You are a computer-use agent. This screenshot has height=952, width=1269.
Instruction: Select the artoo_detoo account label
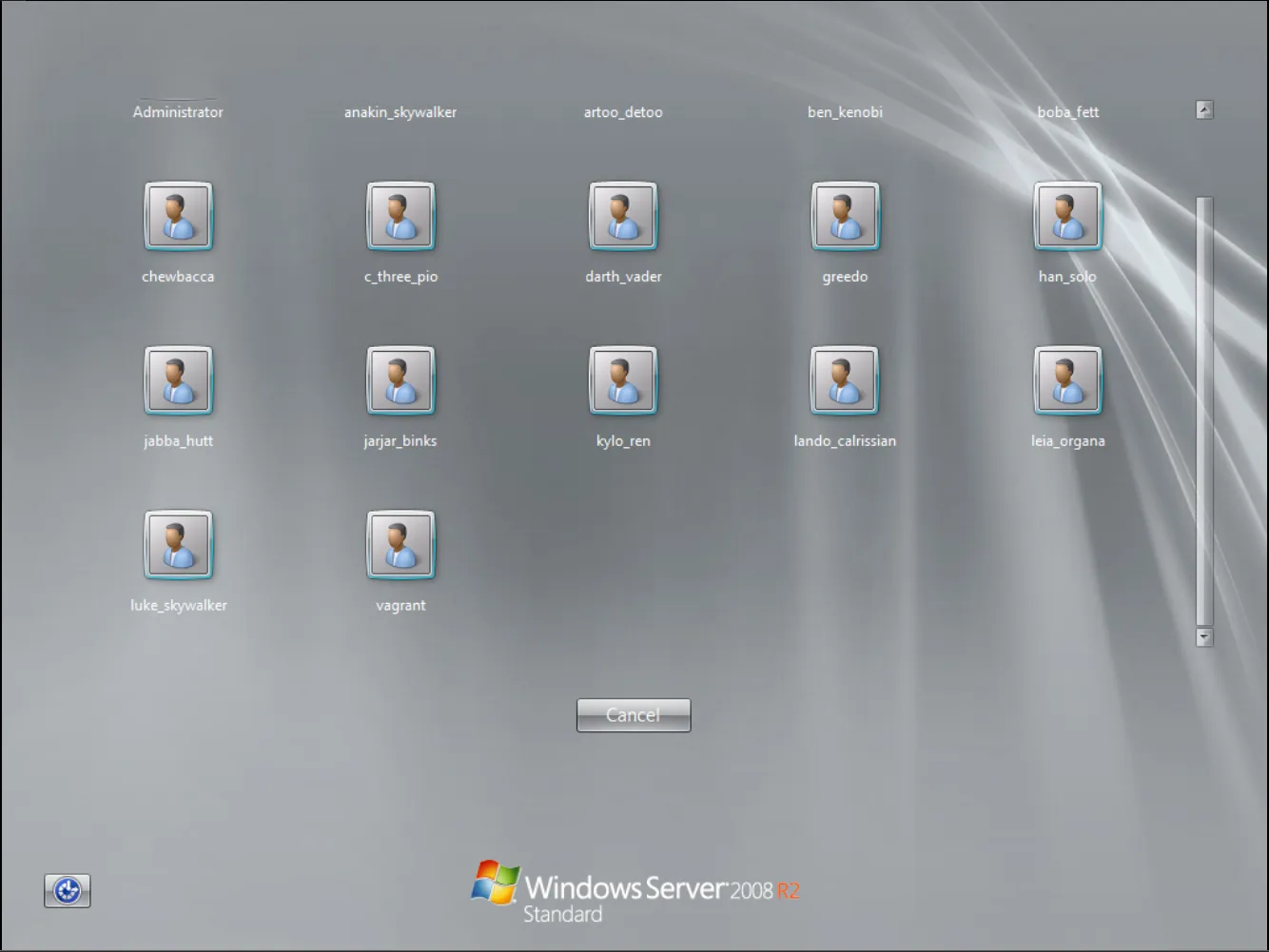(623, 112)
